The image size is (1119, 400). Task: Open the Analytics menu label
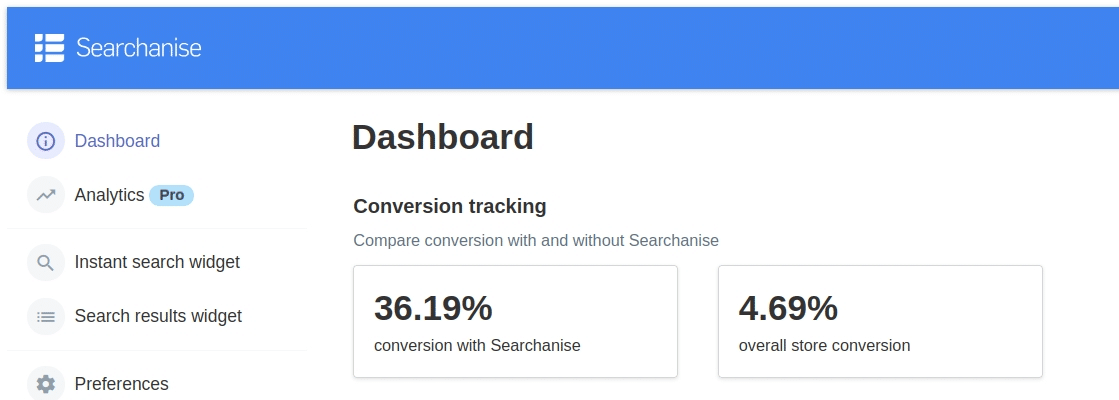click(x=109, y=195)
